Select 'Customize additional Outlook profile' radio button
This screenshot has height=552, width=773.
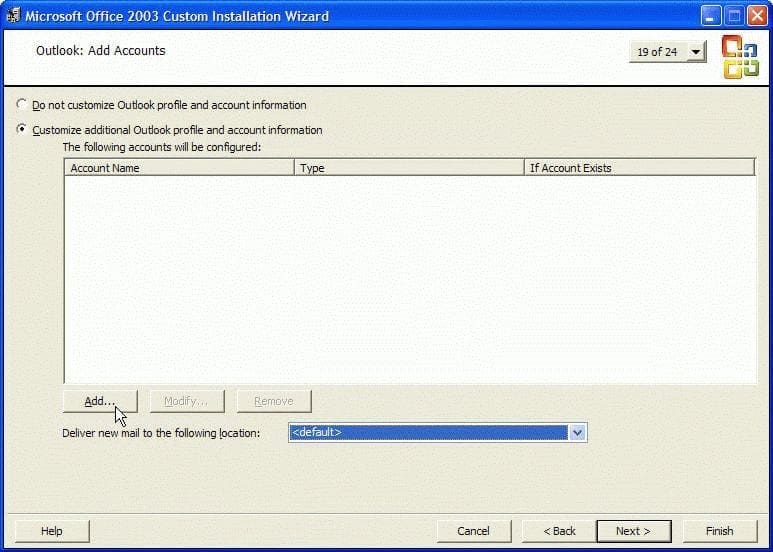tap(21, 130)
